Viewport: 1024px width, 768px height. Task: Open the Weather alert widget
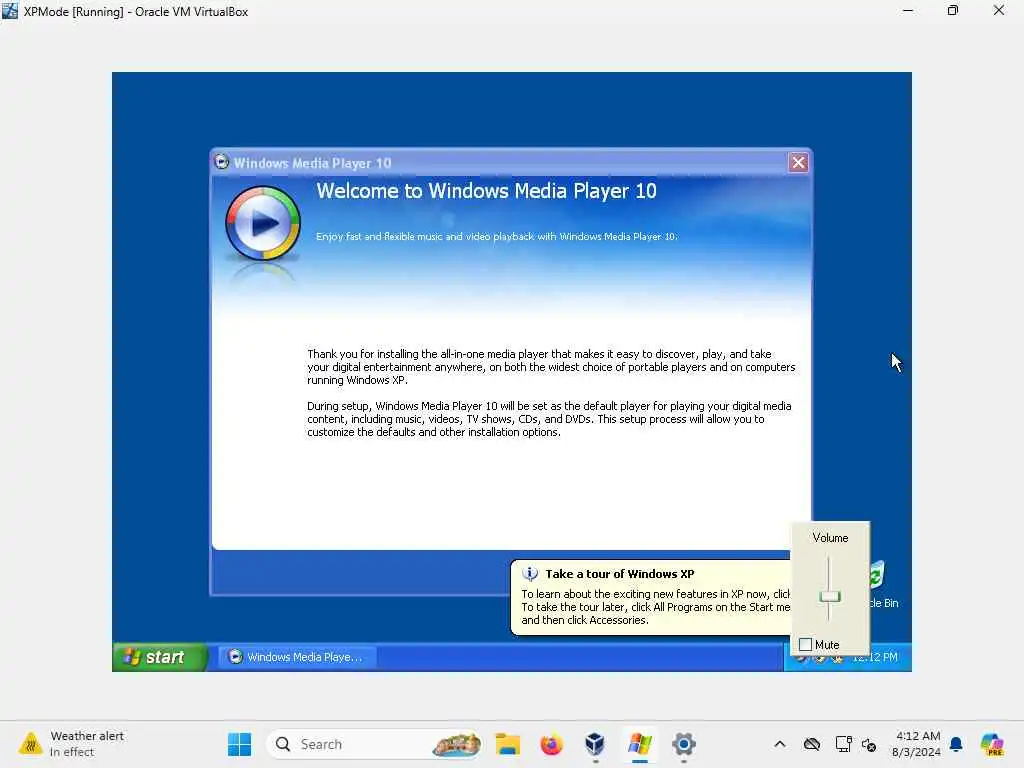pyautogui.click(x=71, y=744)
